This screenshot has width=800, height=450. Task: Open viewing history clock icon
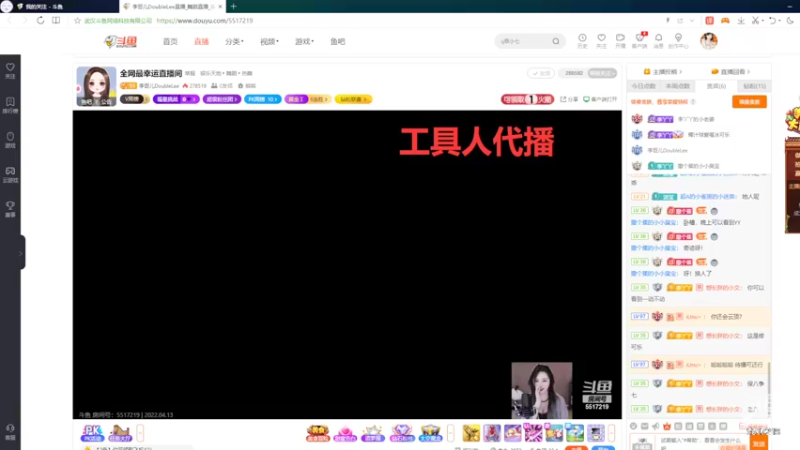point(582,41)
